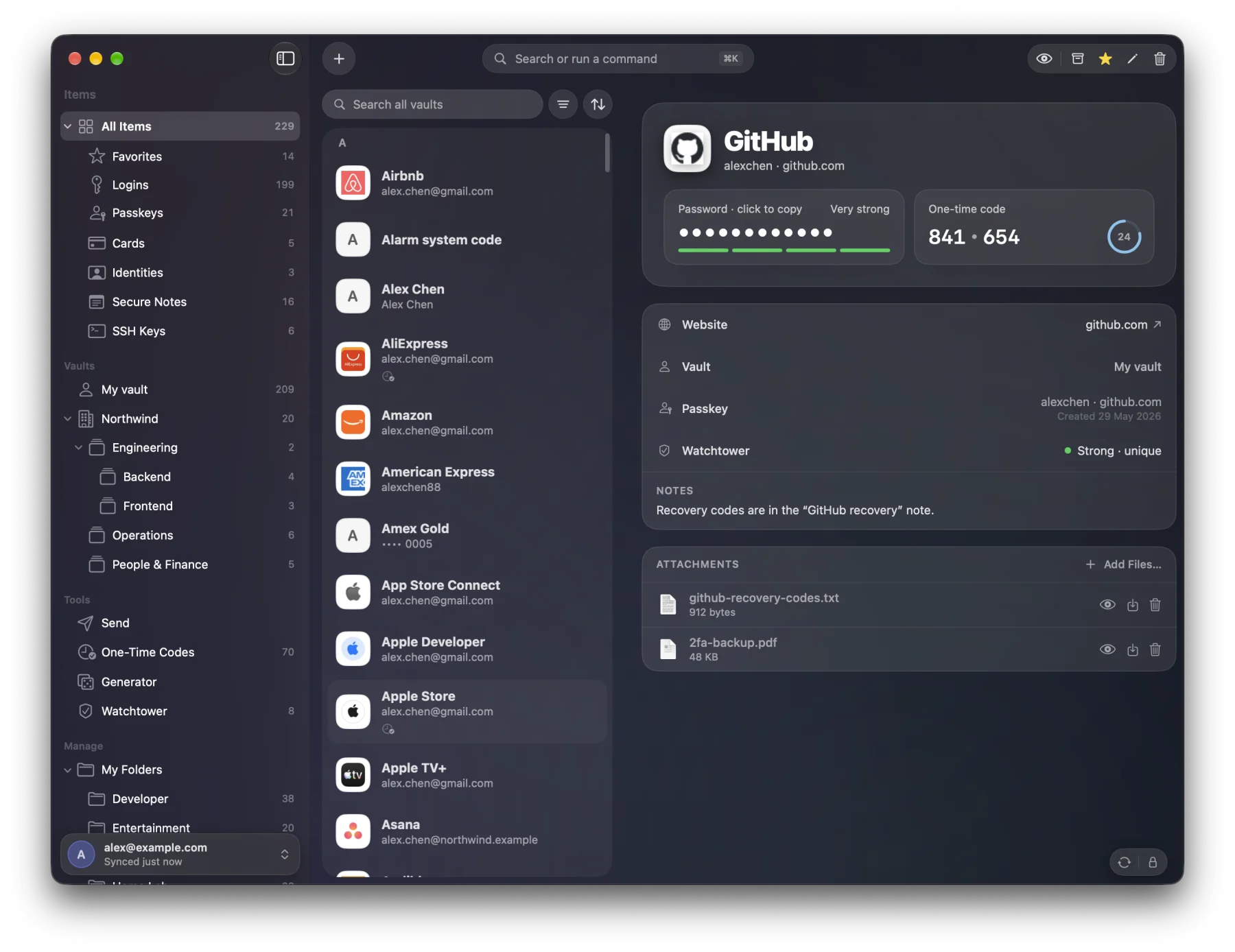1235x952 pixels.
Task: Open Apple Developer entry
Action: tap(467, 649)
